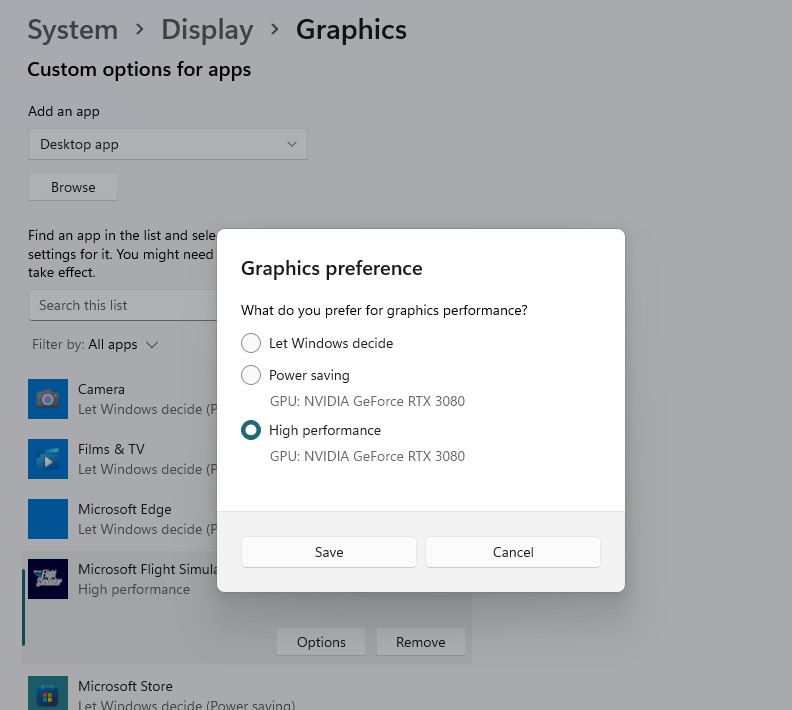The width and height of the screenshot is (792, 710).
Task: Remove Microsoft Flight Simulator from the list
Action: (x=421, y=642)
